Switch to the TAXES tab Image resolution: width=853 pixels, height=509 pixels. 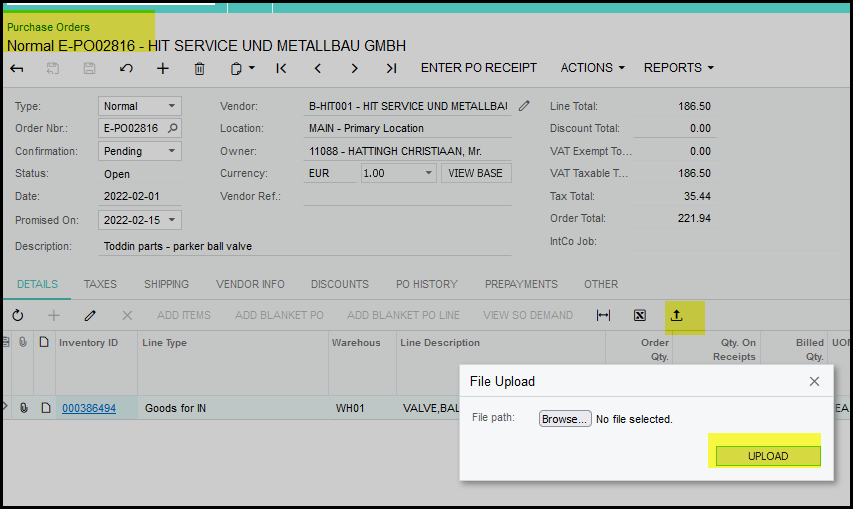pyautogui.click(x=100, y=284)
